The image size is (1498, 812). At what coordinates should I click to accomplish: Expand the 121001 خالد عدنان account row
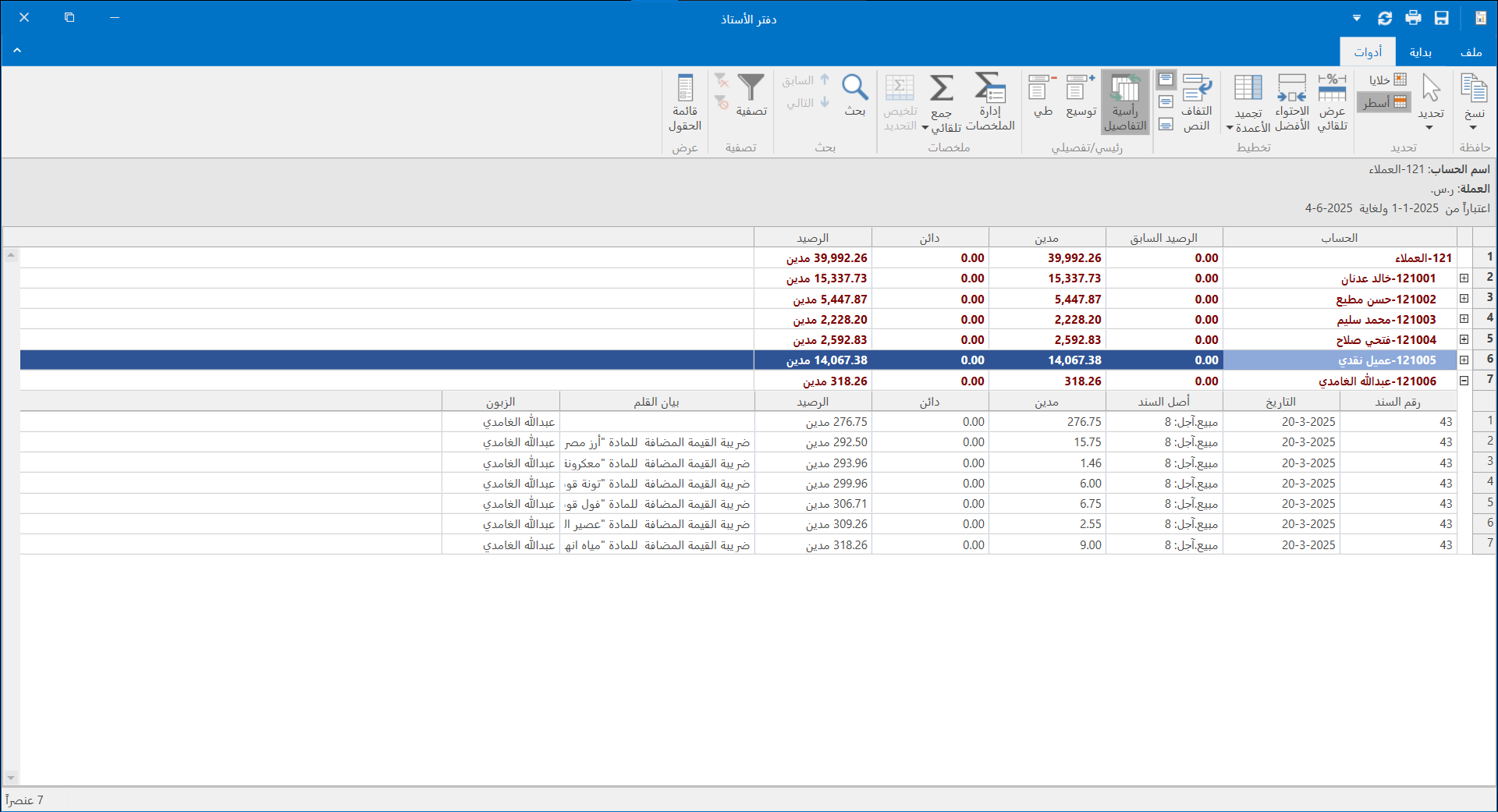click(x=1464, y=278)
